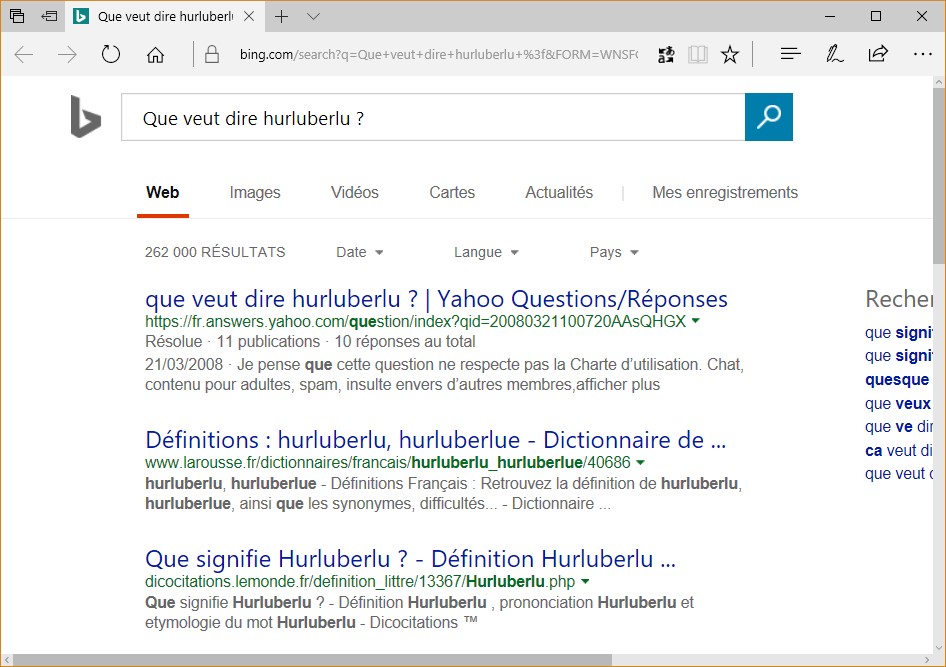This screenshot has width=946, height=667.
Task: Click in the Bing search text field
Action: coord(432,118)
